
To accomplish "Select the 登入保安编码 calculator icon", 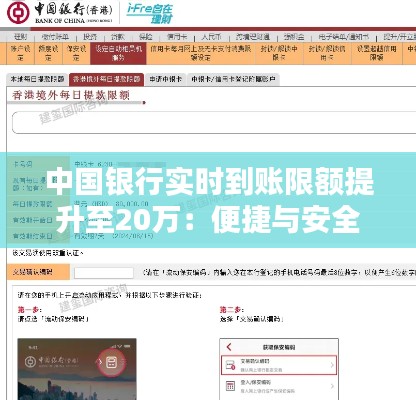I will (x=230, y=386).
